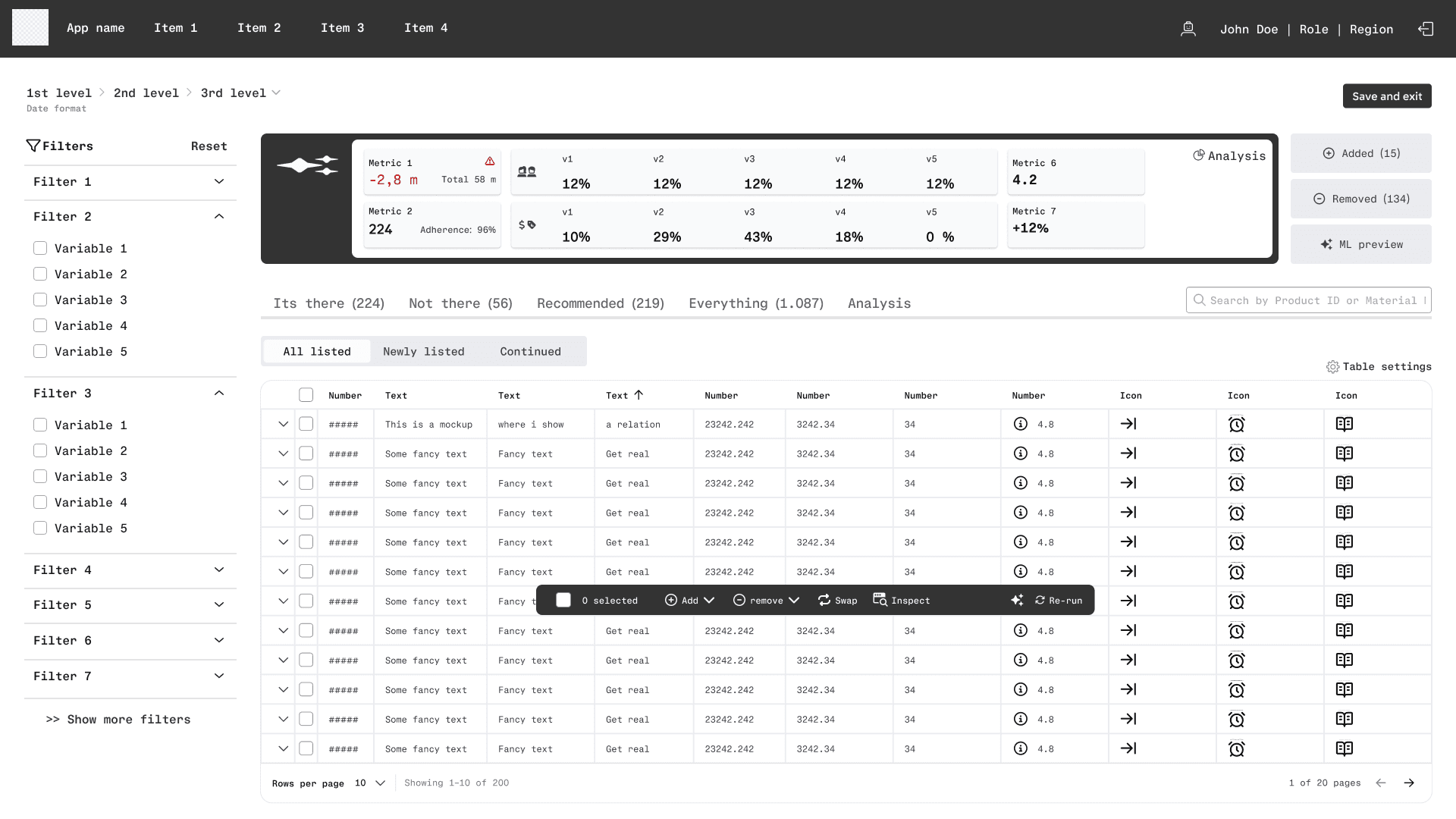The height and width of the screenshot is (819, 1456).
Task: Click the alarm clock icon in the first row
Action: click(x=1238, y=424)
